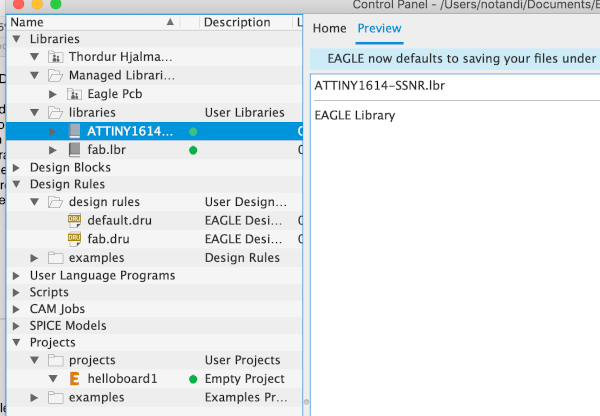Click the projects folder icon
The width and height of the screenshot is (600, 416).
(55, 360)
